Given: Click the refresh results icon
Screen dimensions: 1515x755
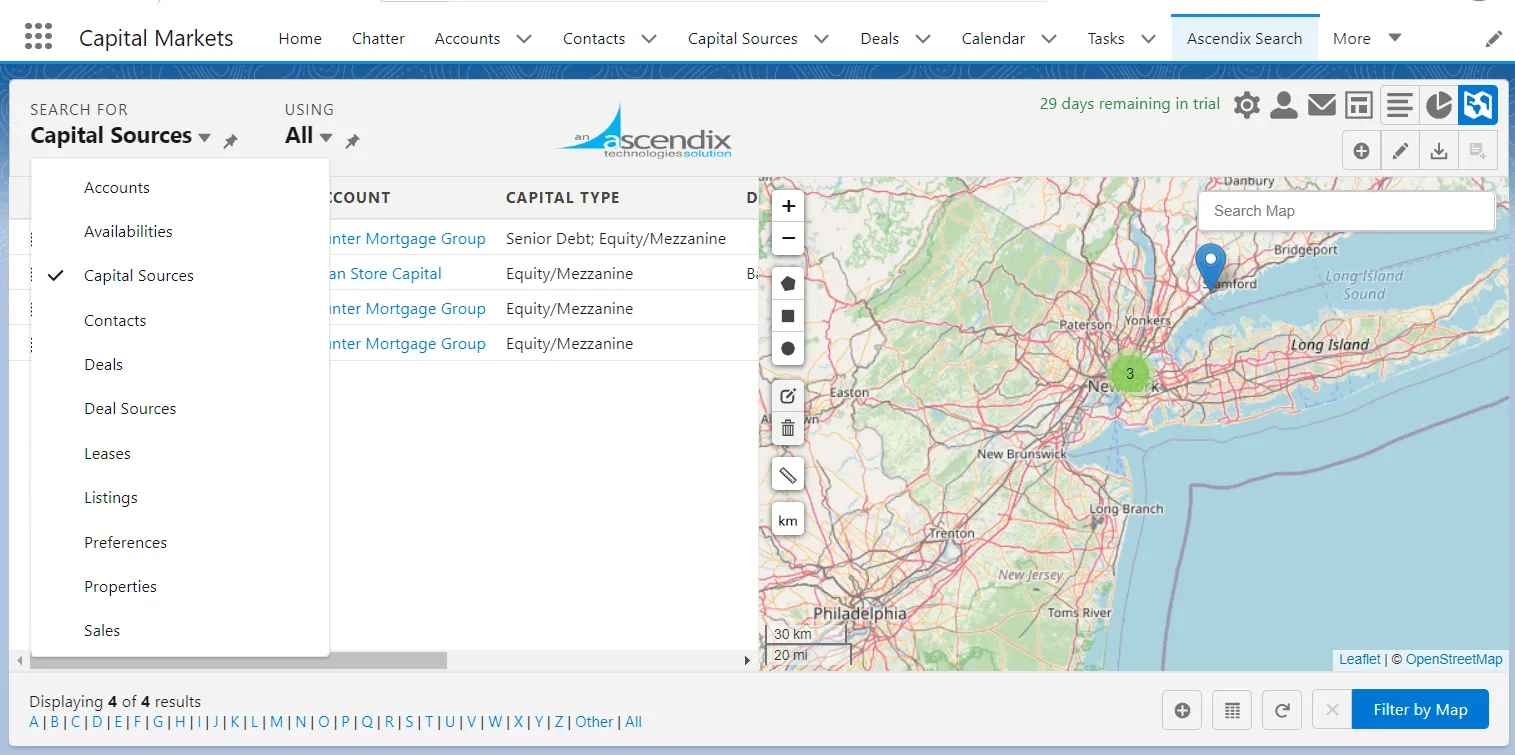Looking at the screenshot, I should (x=1282, y=710).
